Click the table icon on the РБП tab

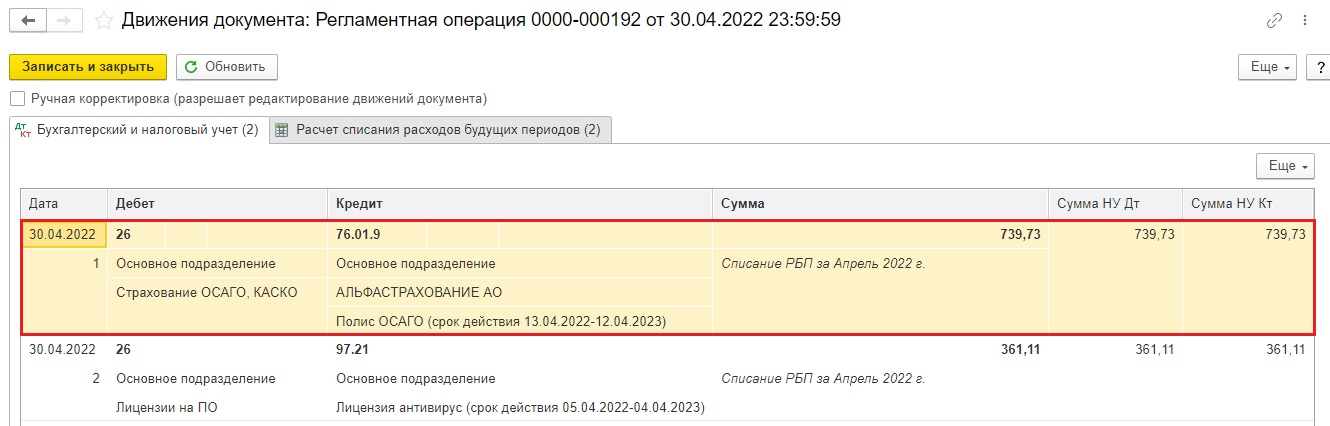282,130
